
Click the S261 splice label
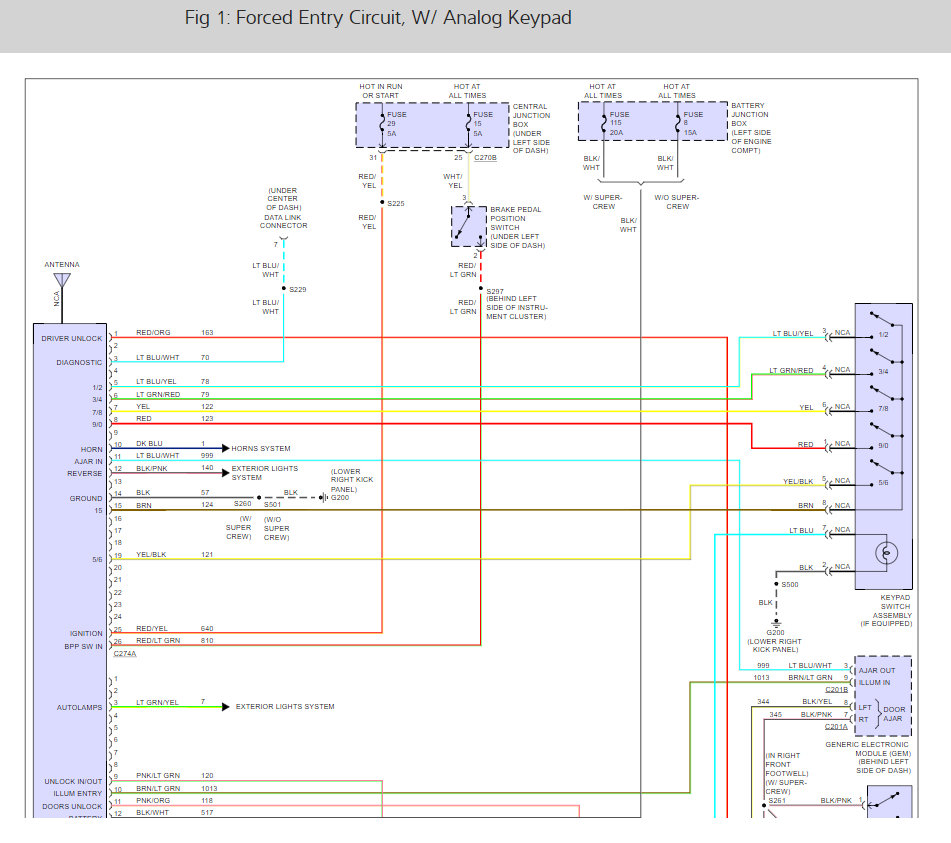click(x=777, y=801)
